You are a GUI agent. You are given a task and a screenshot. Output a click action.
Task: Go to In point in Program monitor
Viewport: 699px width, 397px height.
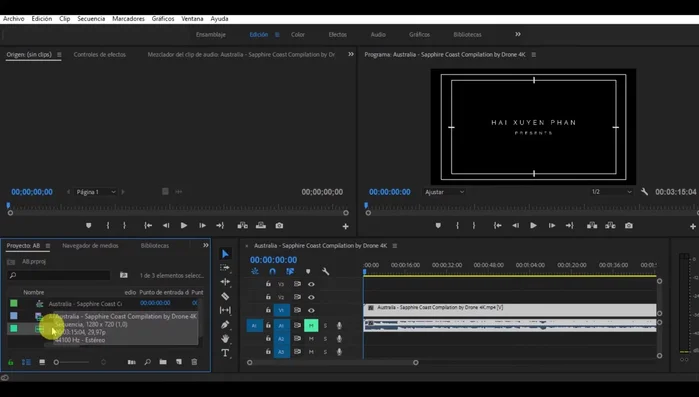pos(497,225)
